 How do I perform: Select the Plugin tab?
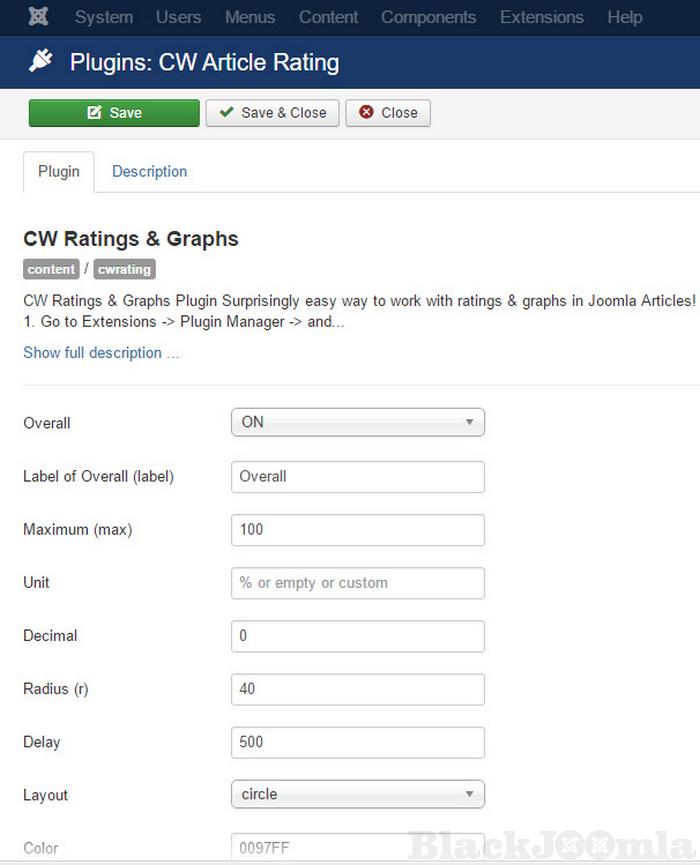click(59, 172)
